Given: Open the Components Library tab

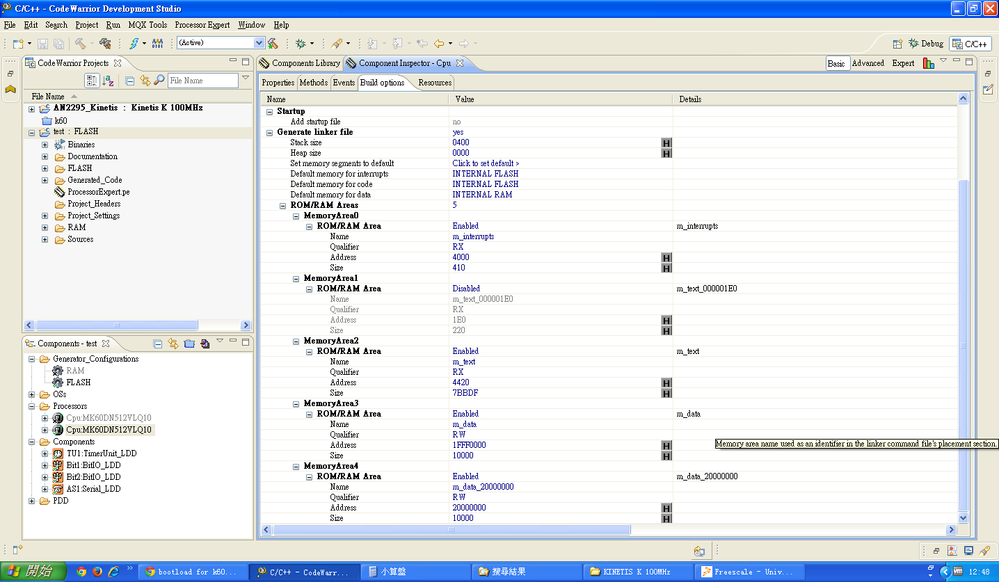Looking at the screenshot, I should click(x=299, y=63).
